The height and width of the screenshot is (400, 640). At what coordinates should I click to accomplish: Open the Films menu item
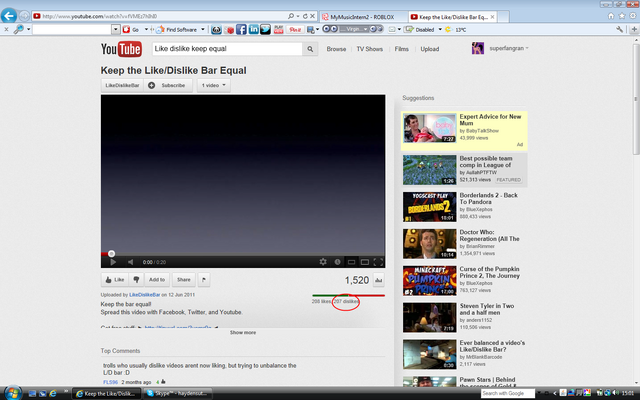[402, 49]
